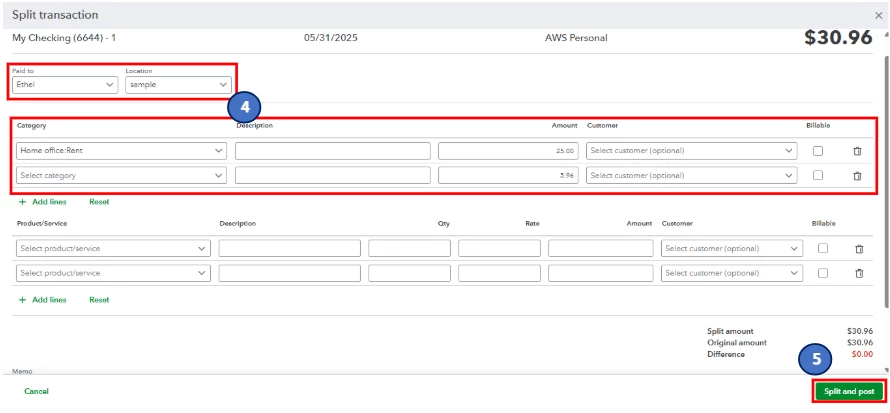Open the empty Select category dropdown
The image size is (890, 413).
pyautogui.click(x=121, y=175)
